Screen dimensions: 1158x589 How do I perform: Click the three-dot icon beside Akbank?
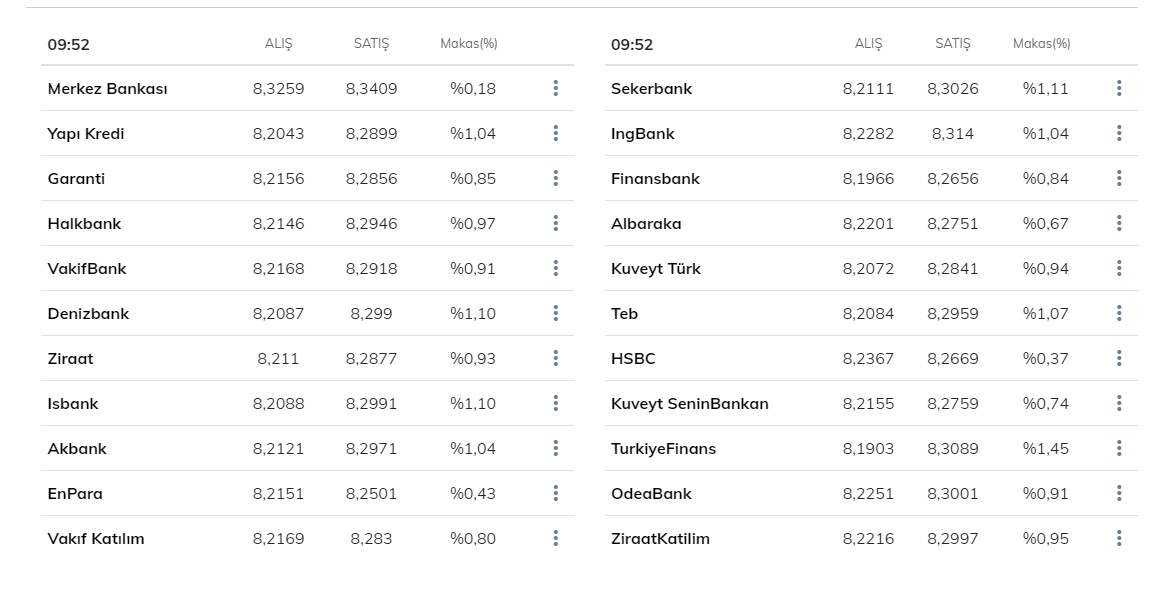(555, 448)
